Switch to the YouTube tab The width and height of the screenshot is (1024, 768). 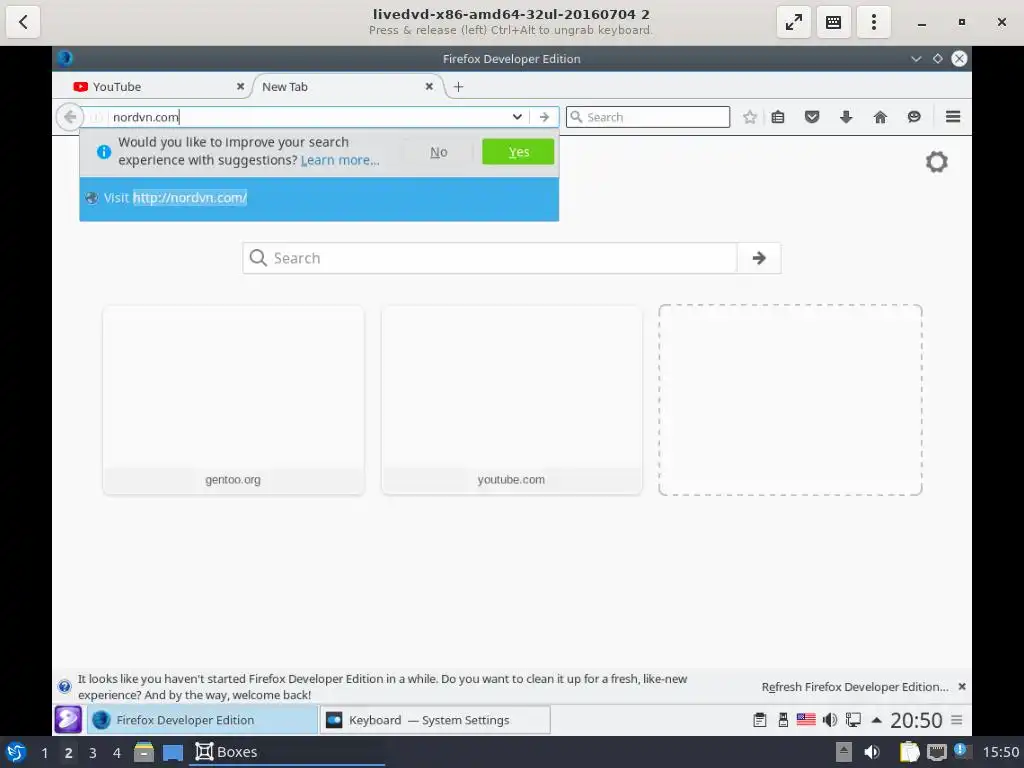pos(155,86)
